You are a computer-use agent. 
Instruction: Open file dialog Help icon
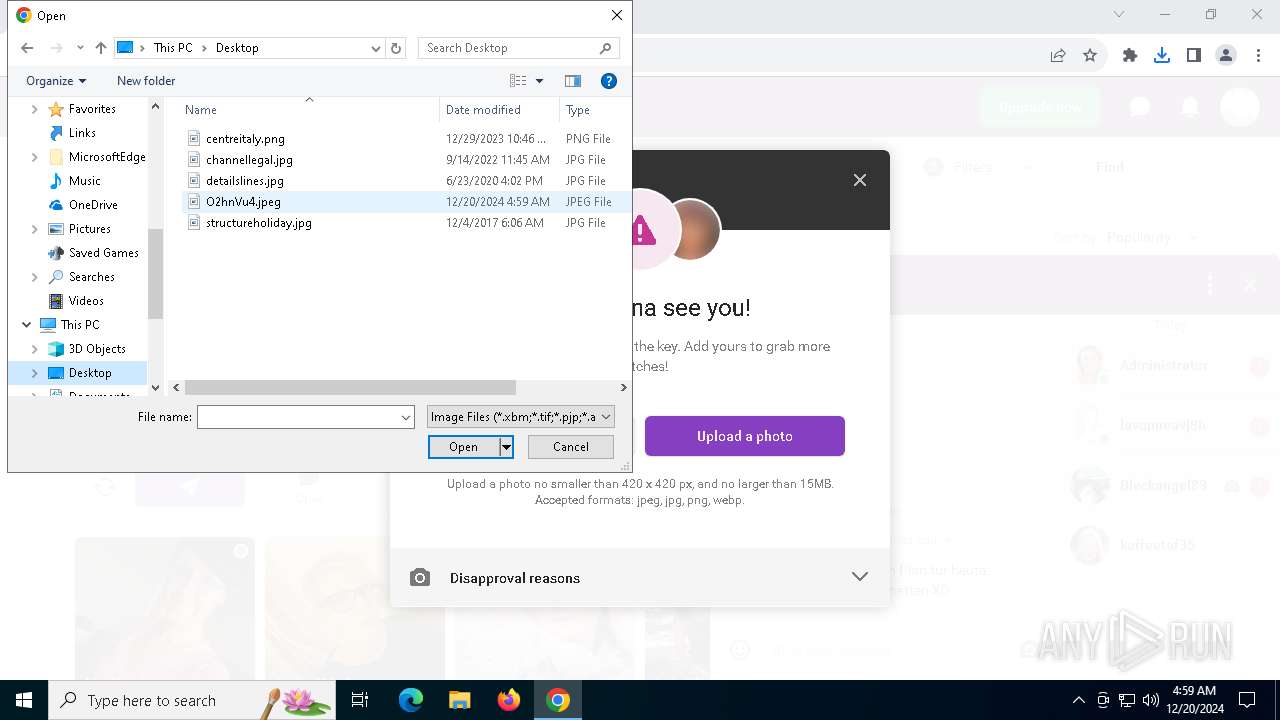tap(608, 81)
